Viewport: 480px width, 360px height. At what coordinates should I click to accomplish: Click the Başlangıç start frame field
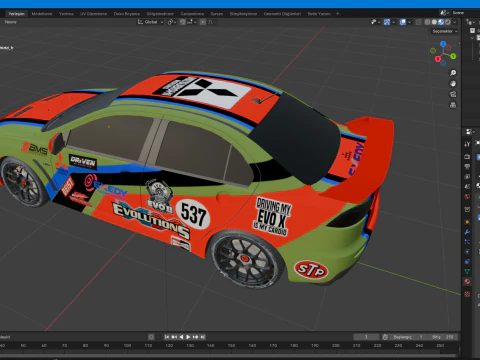407,337
